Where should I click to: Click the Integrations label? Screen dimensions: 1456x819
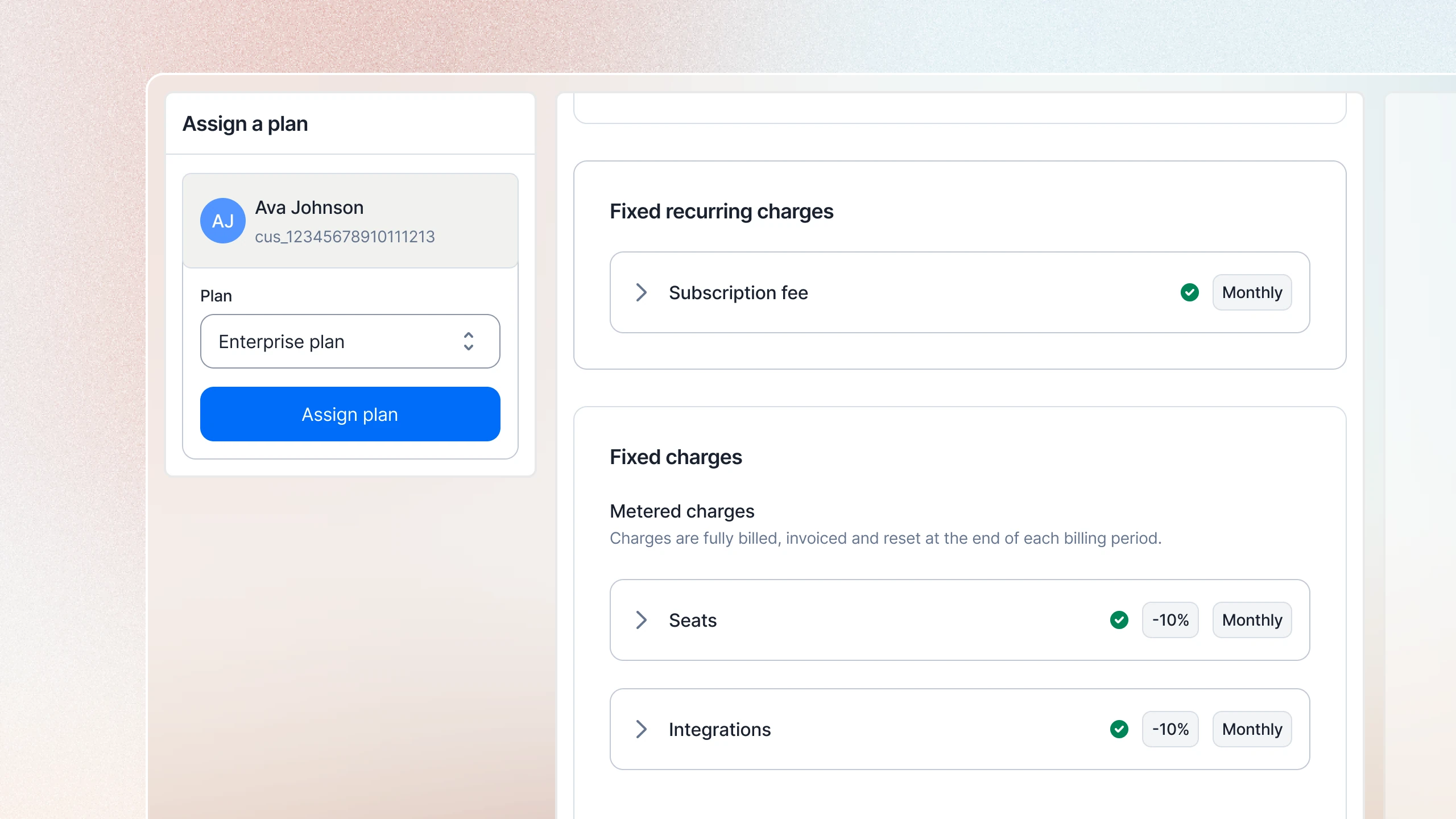pyautogui.click(x=719, y=729)
